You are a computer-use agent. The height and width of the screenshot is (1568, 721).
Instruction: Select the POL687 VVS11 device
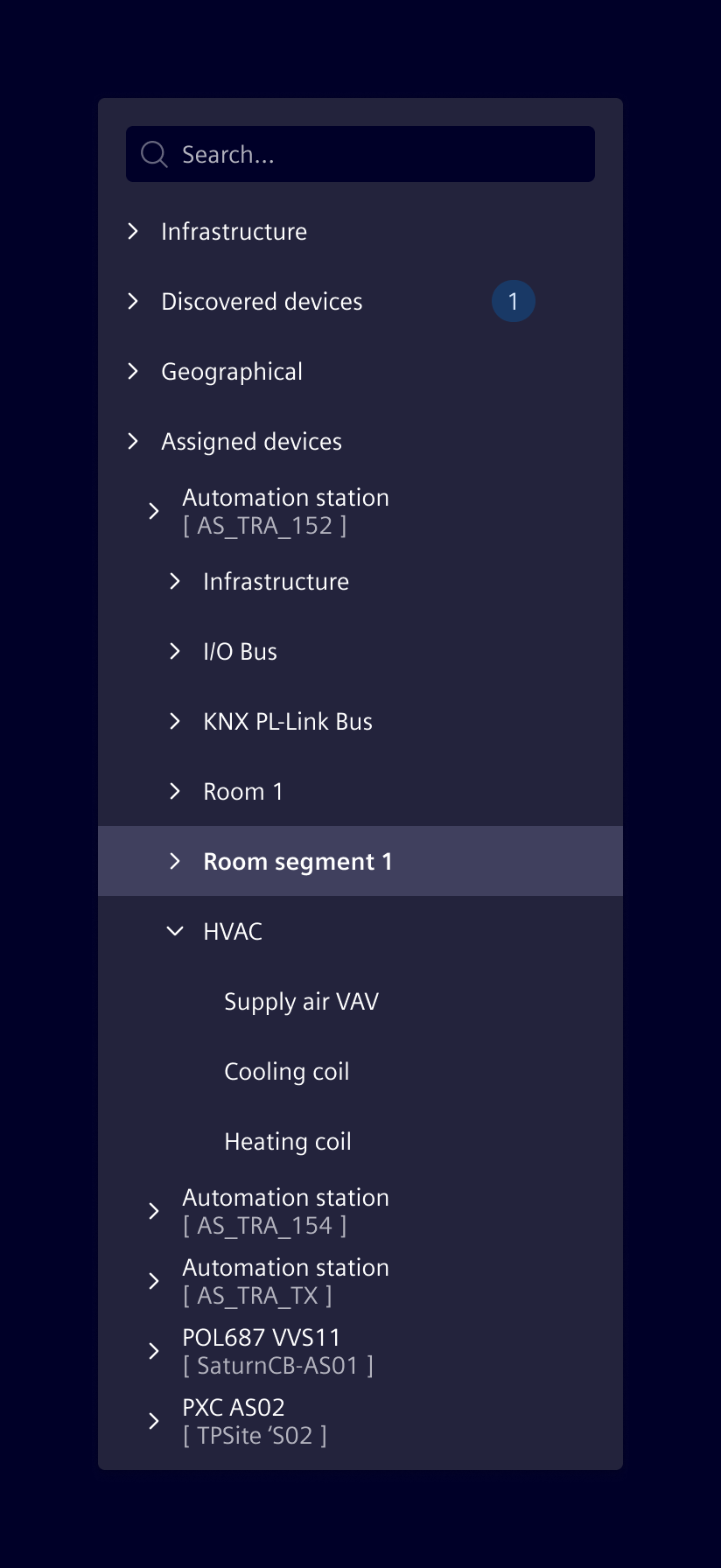click(x=262, y=1339)
